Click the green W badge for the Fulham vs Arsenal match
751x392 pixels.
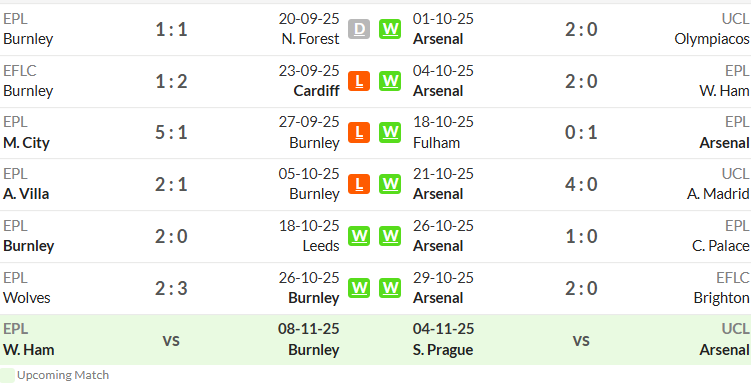pyautogui.click(x=390, y=133)
